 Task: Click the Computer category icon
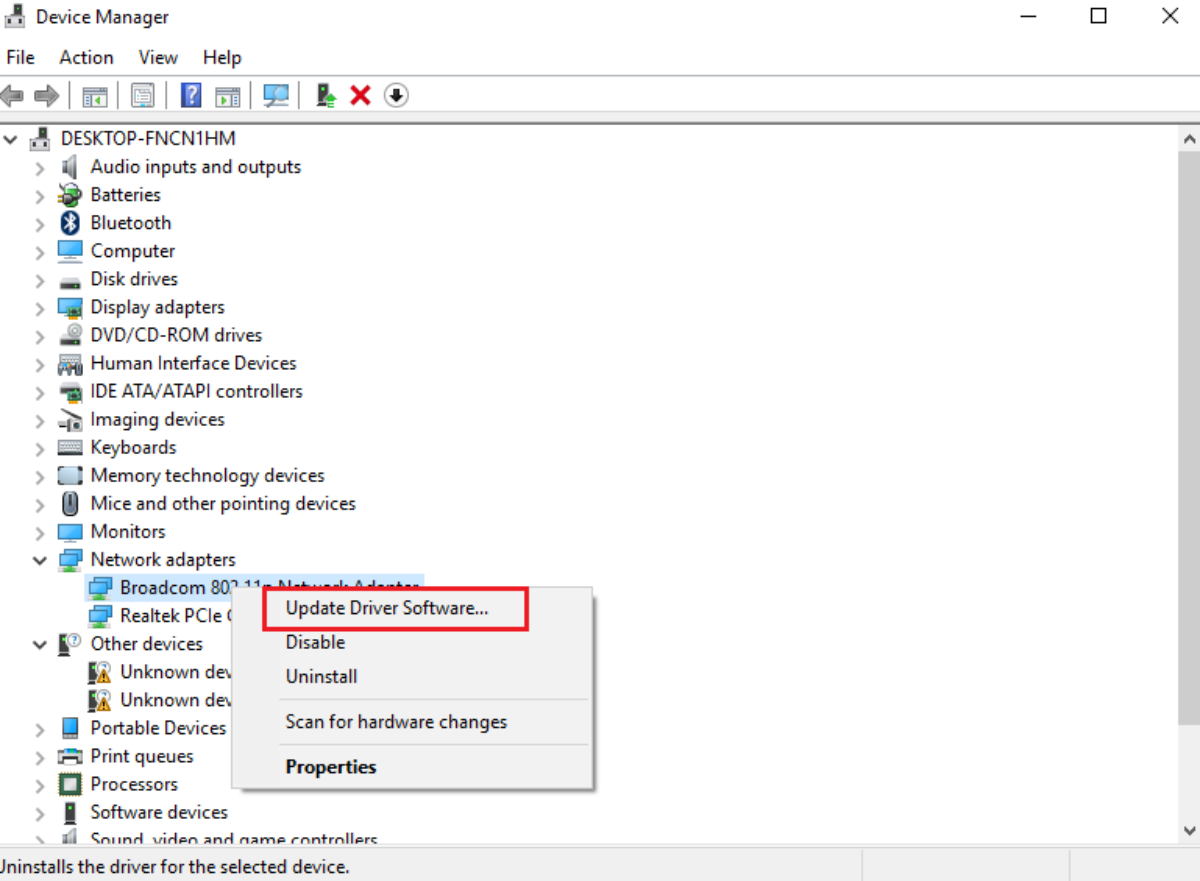pos(70,251)
